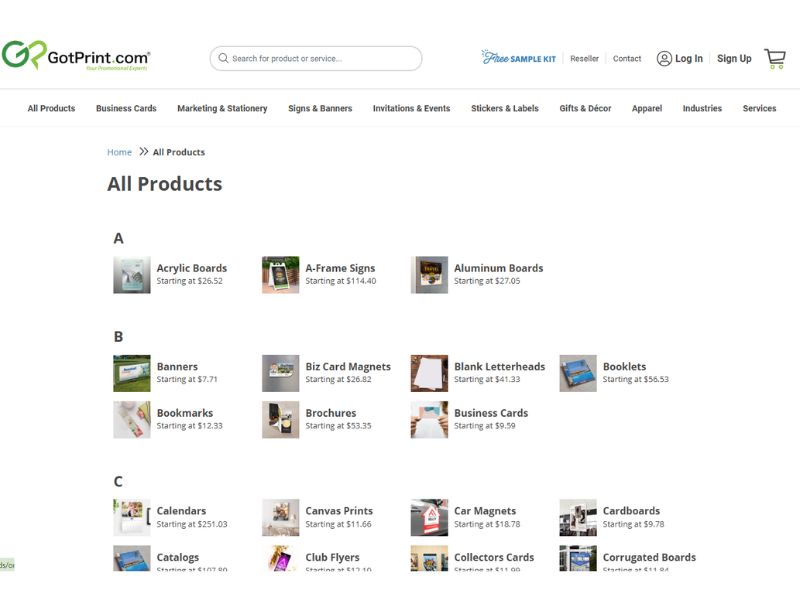
Task: Click the Home breadcrumb link
Action: click(x=119, y=152)
